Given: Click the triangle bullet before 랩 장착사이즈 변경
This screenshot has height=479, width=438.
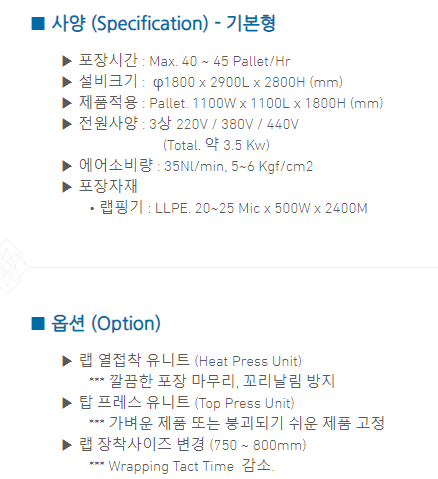Looking at the screenshot, I should (x=67, y=445).
